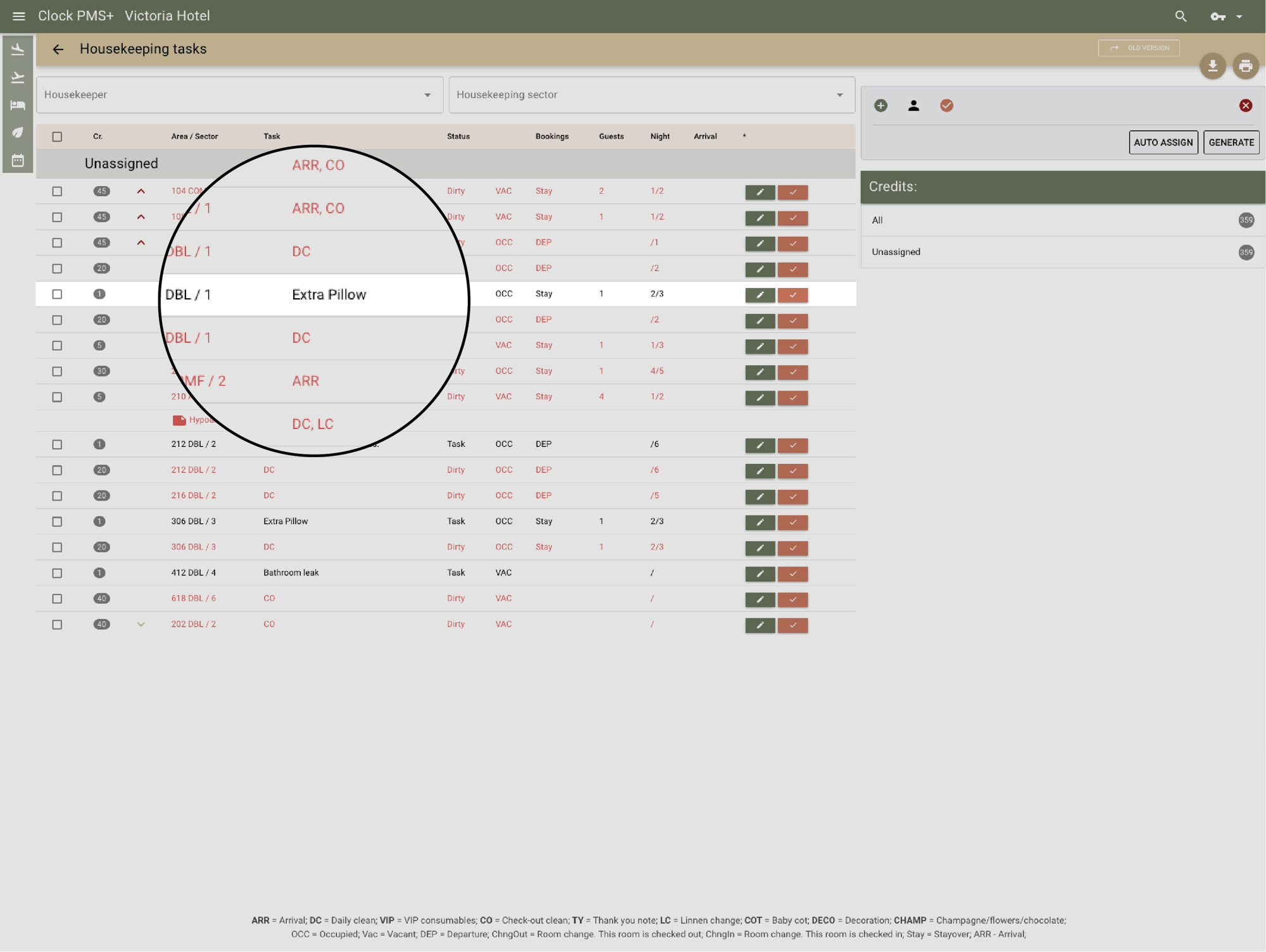Viewport: 1266px width, 952px height.
Task: Click the print tasks icon
Action: pyautogui.click(x=1245, y=66)
